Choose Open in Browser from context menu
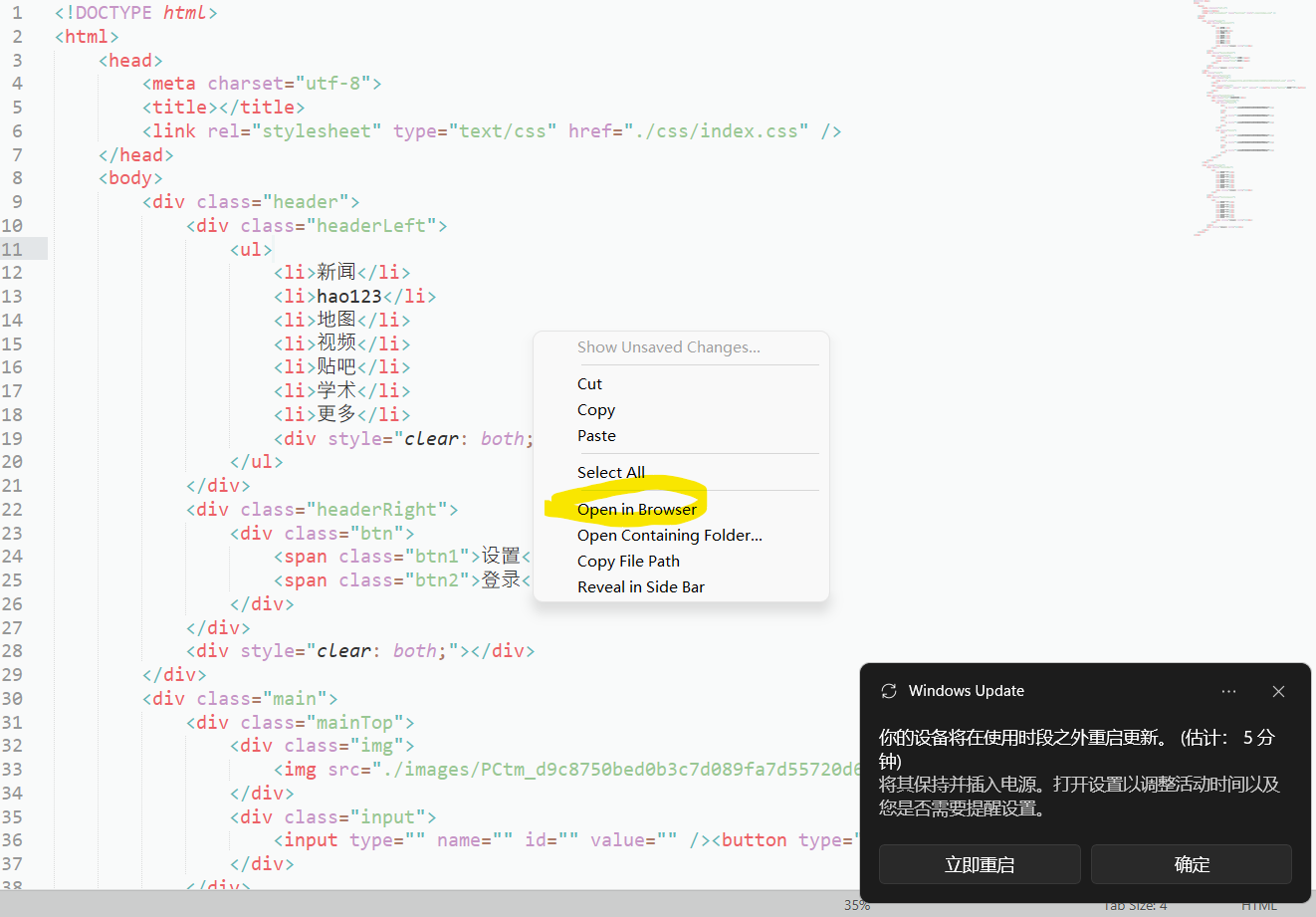 click(x=637, y=509)
